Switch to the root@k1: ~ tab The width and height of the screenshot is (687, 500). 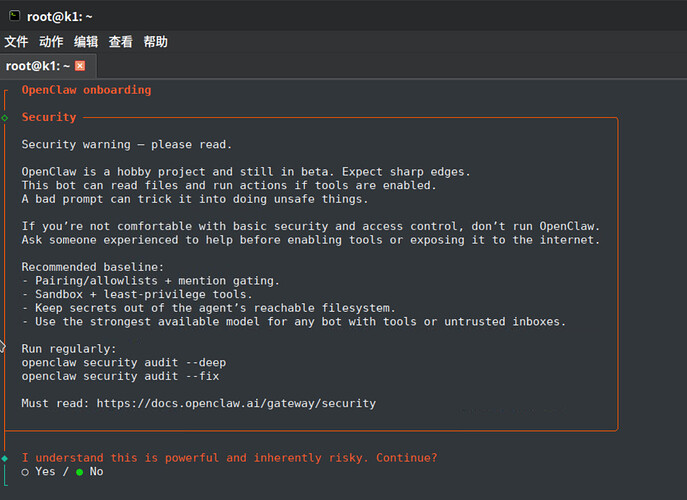tap(38, 66)
